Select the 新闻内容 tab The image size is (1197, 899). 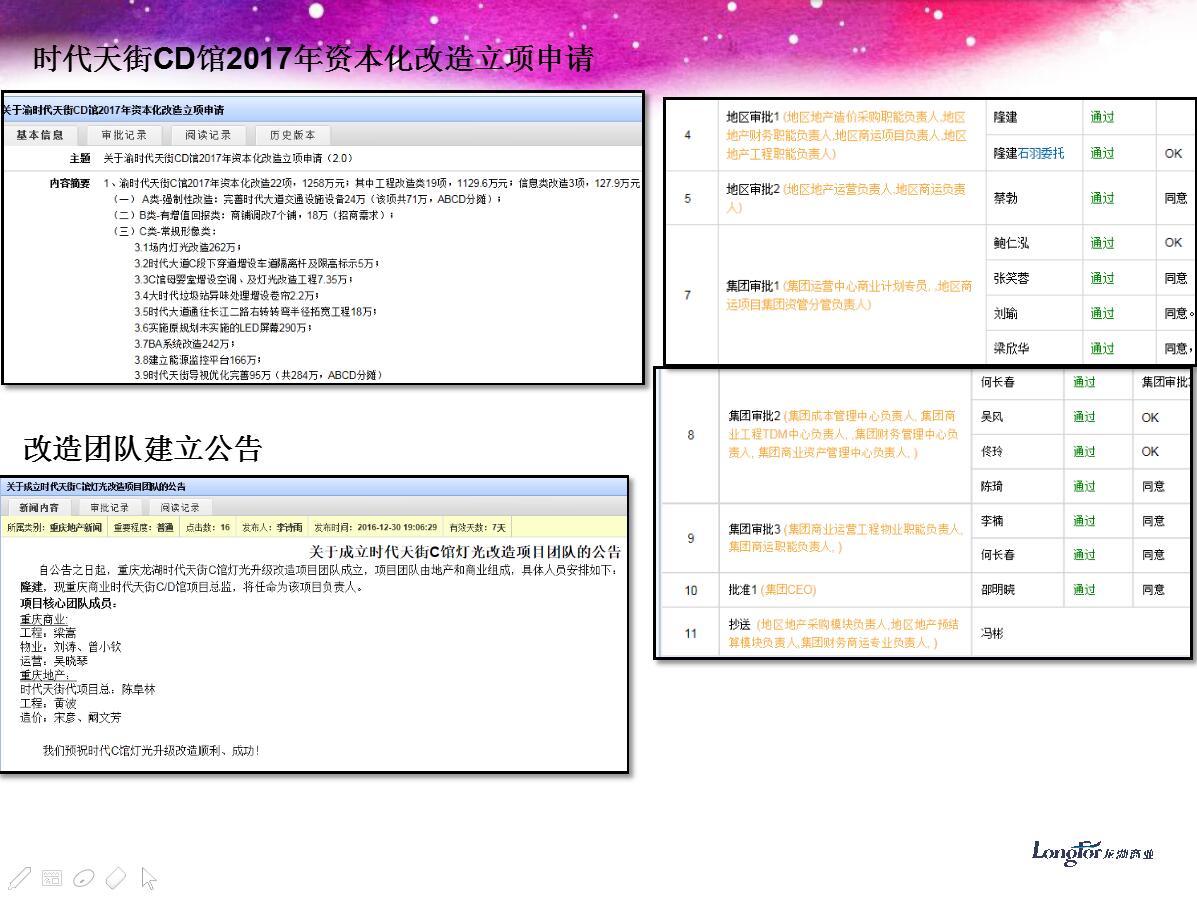pos(39,508)
